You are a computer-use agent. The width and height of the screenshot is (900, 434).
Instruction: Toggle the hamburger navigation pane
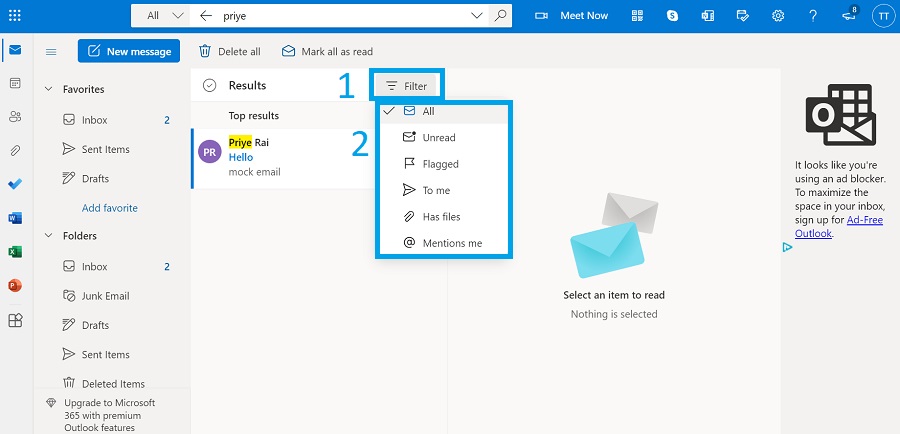[x=51, y=52]
